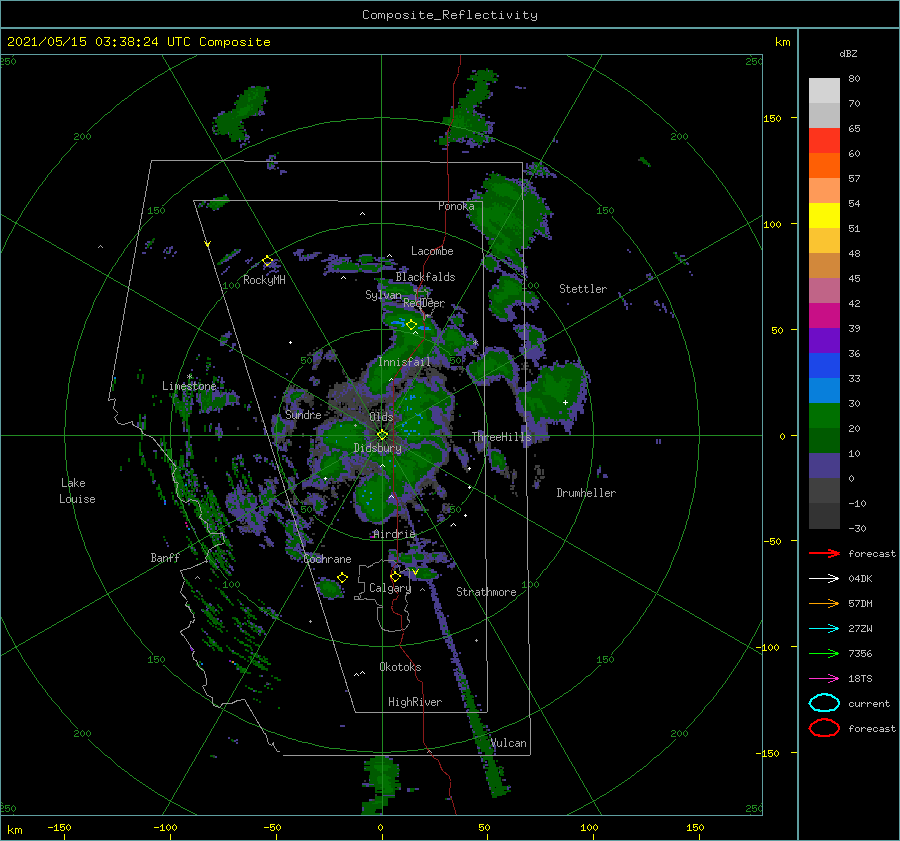Screen dimensions: 900x841
Task: Click the Innisfail city label
Action: click(x=404, y=362)
